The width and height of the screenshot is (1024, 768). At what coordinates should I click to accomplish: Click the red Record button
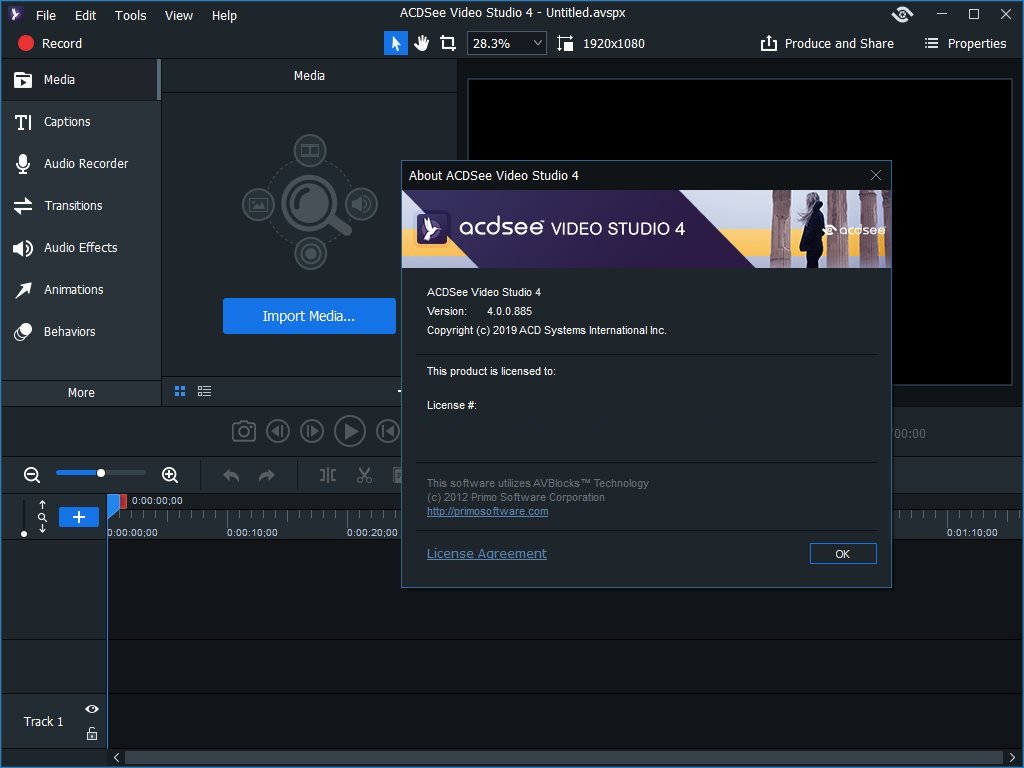tap(50, 43)
